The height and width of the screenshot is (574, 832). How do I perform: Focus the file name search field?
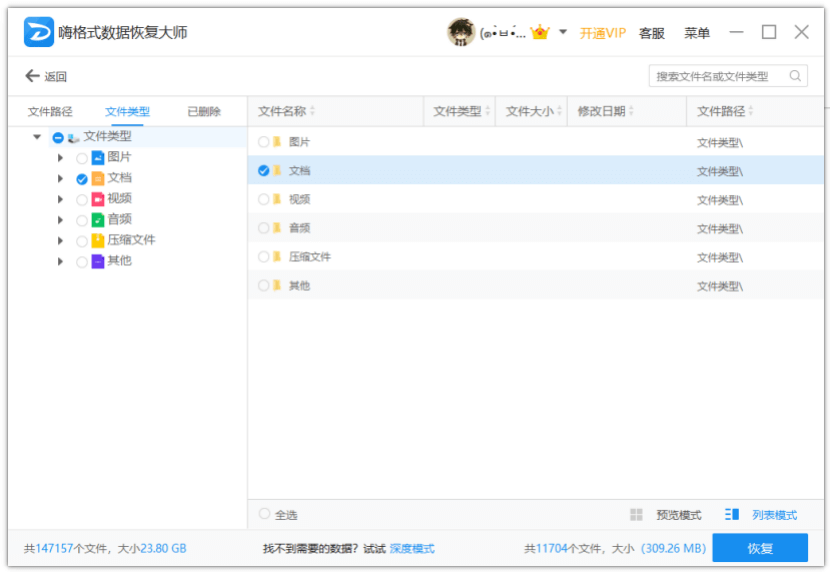coord(718,76)
